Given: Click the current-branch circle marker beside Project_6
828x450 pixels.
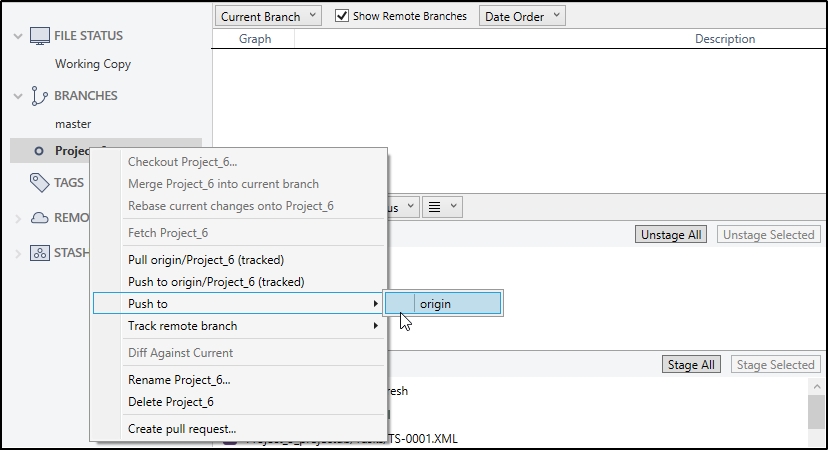Looking at the screenshot, I should click(39, 151).
